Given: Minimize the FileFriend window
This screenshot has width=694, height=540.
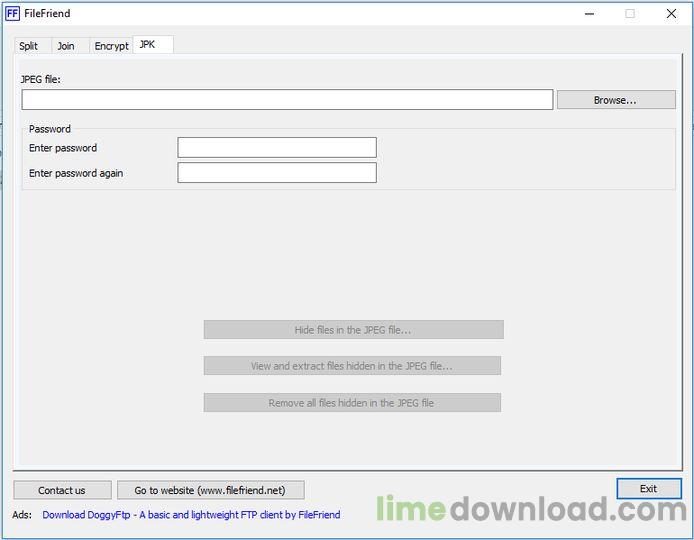Looking at the screenshot, I should (589, 14).
